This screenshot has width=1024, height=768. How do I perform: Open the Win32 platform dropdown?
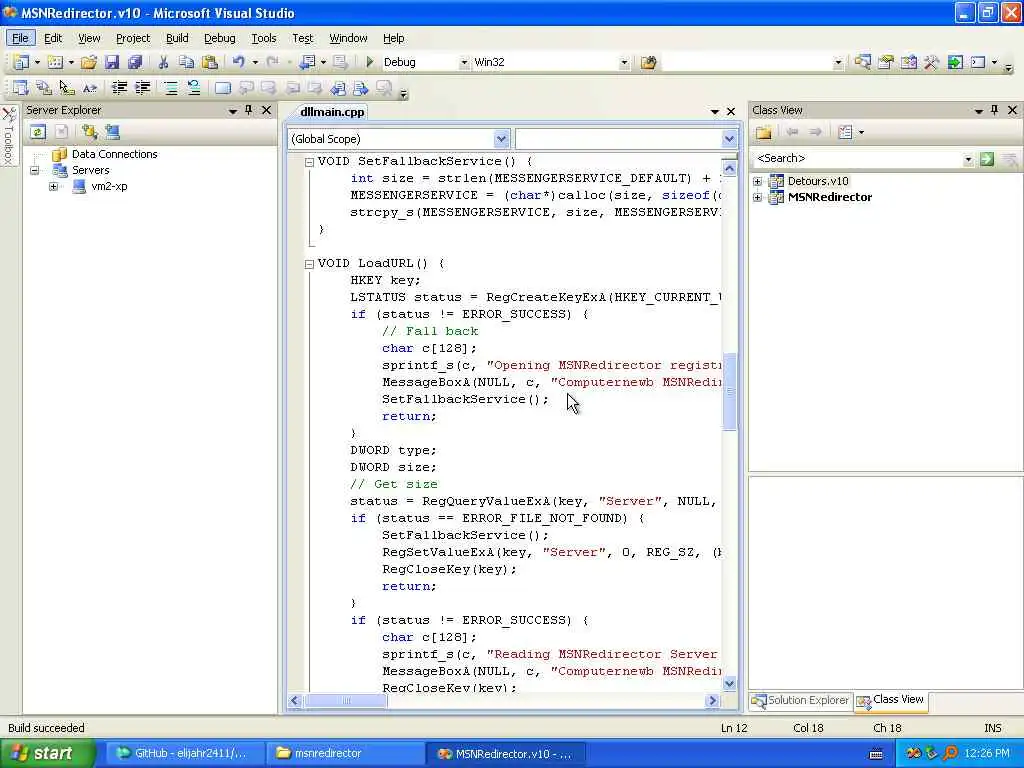tap(624, 63)
